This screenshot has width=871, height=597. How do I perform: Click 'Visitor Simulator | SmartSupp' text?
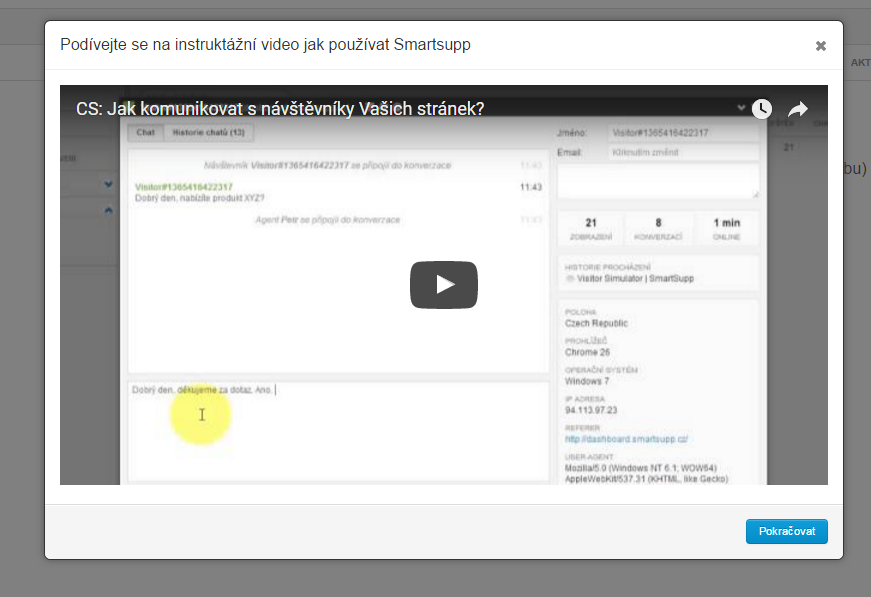[635, 278]
